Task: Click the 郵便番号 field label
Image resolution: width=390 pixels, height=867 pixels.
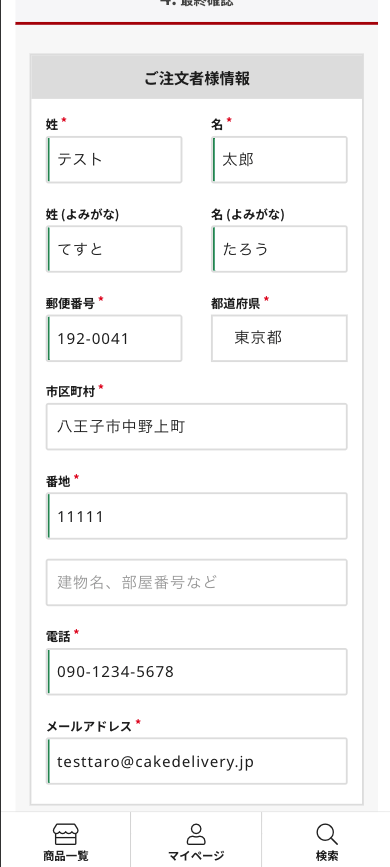Action: (x=70, y=303)
